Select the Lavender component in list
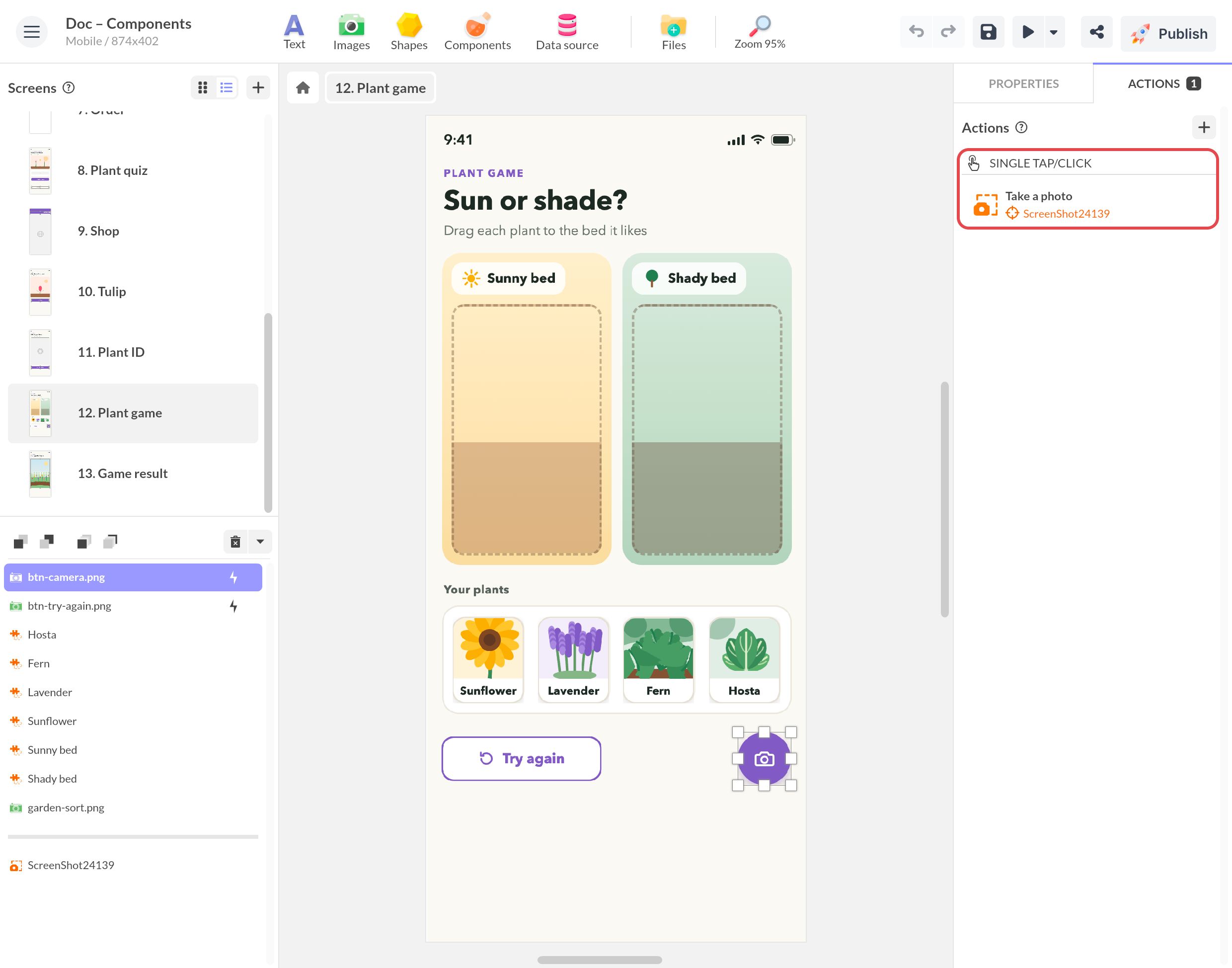1232x968 pixels. tap(133, 692)
